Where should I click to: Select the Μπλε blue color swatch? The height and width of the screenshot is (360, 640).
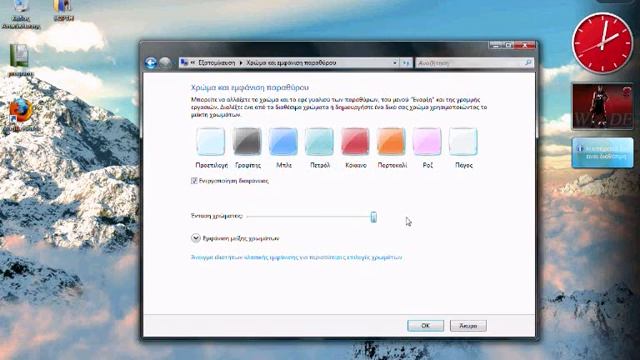[x=283, y=141]
